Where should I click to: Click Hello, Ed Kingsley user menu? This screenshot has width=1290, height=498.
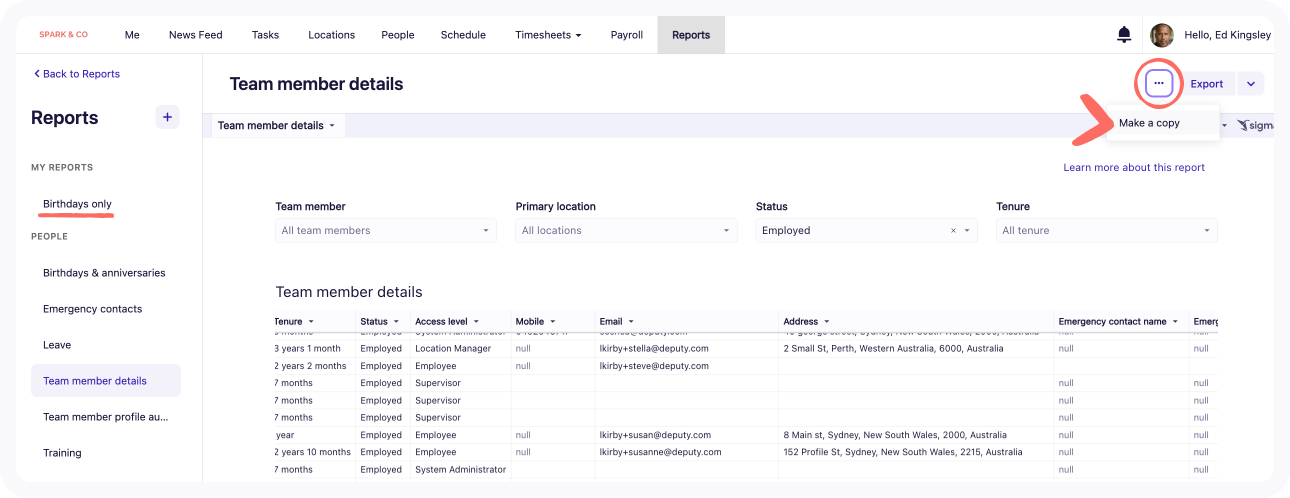[x=1227, y=35]
